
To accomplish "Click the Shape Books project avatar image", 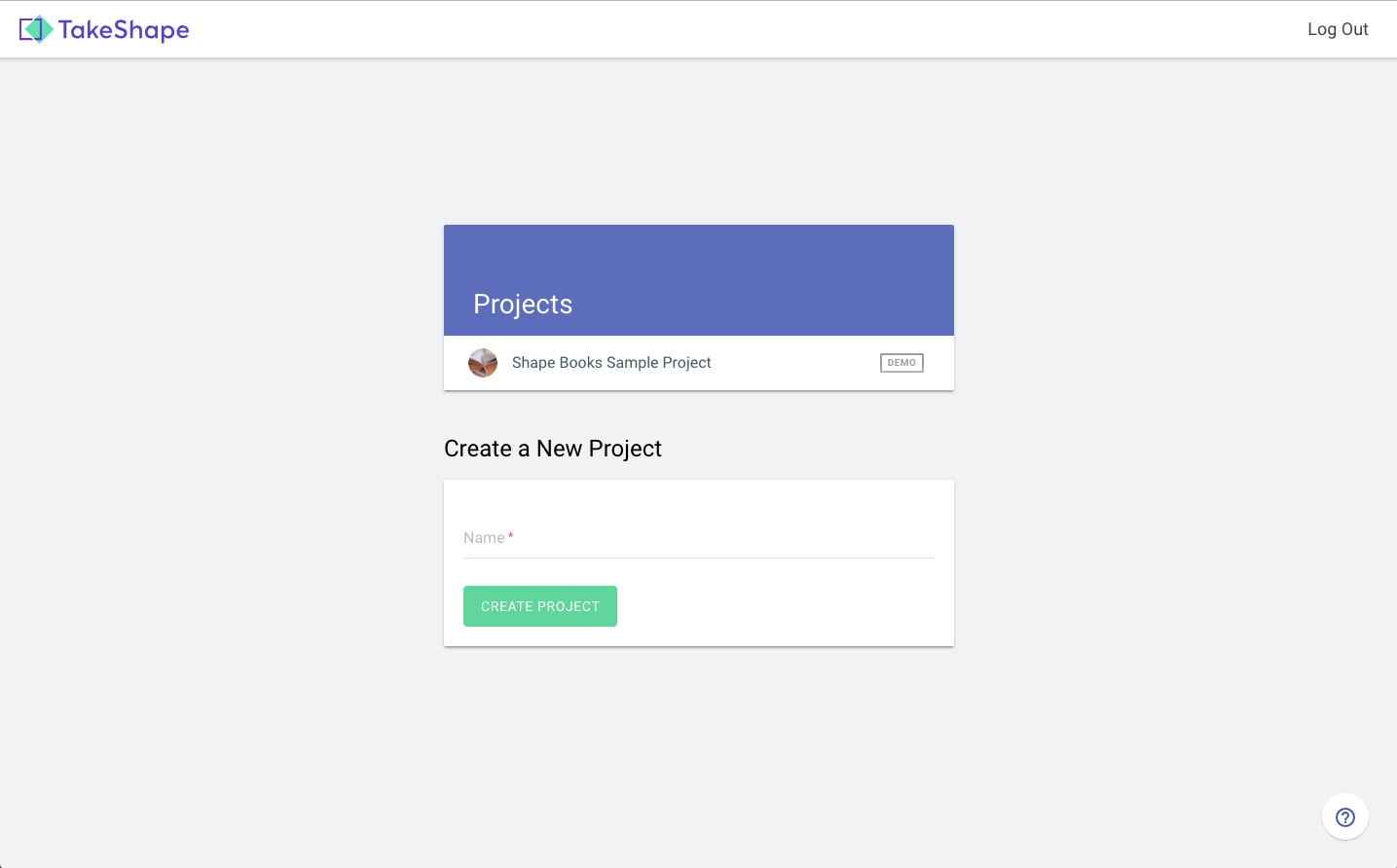I will (483, 363).
